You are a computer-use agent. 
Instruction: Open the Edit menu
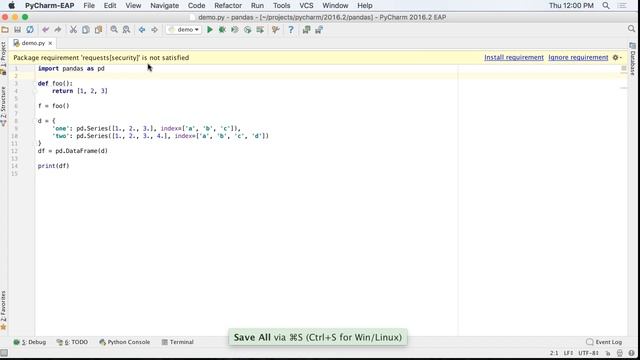(x=110, y=6)
